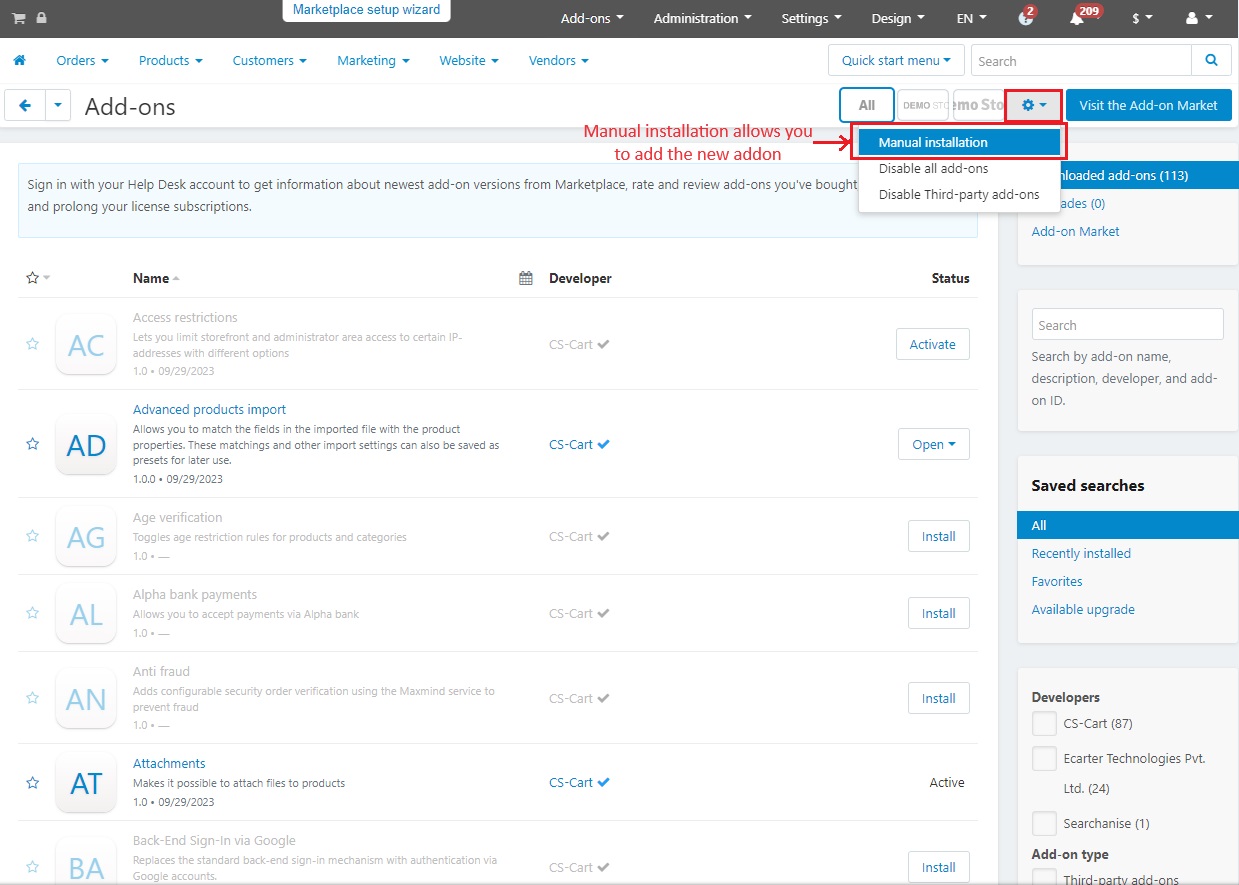1239x885 pixels.
Task: Mark Anti fraud as favorite star
Action: point(32,698)
